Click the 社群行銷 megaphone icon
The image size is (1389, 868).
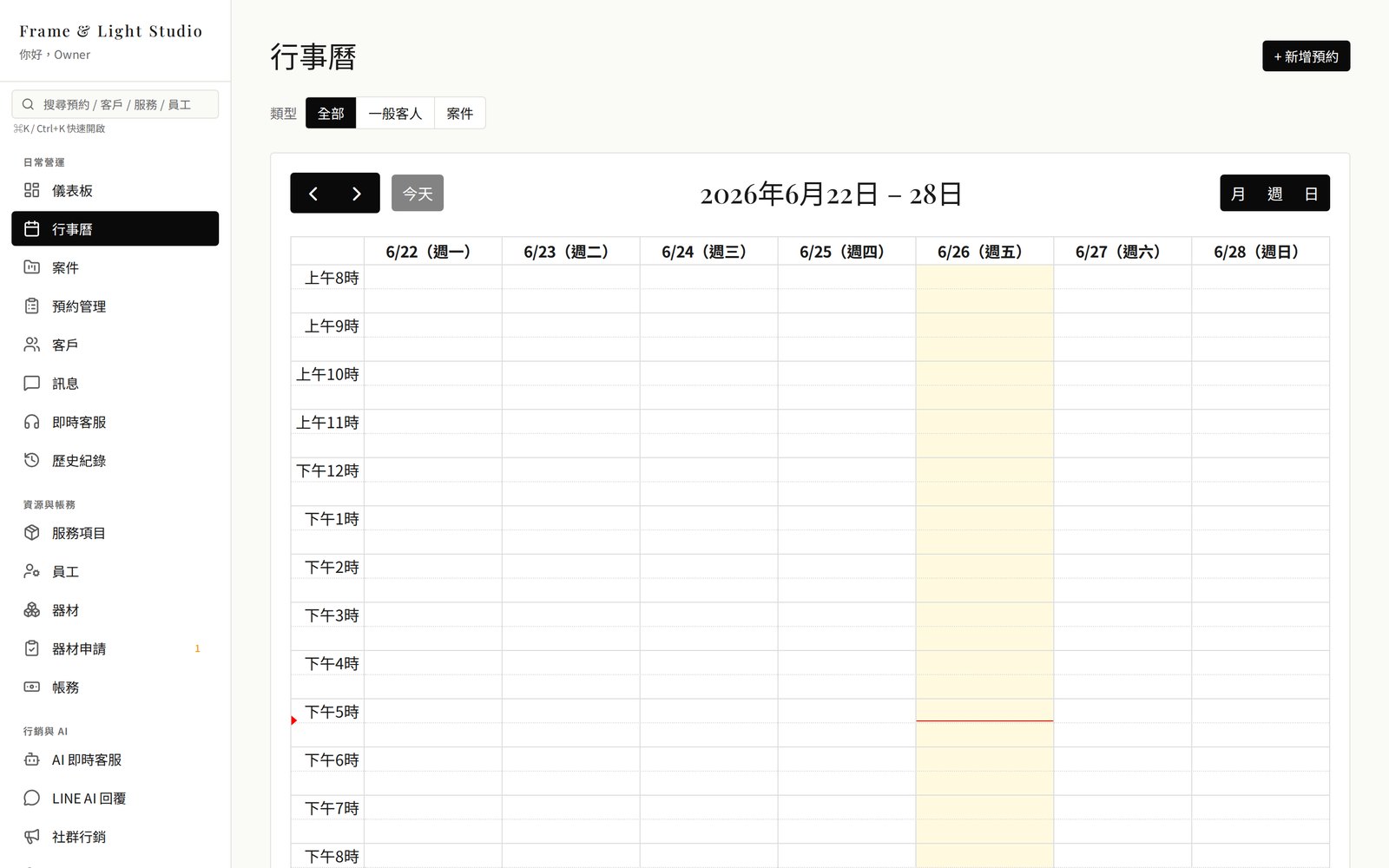pos(32,837)
